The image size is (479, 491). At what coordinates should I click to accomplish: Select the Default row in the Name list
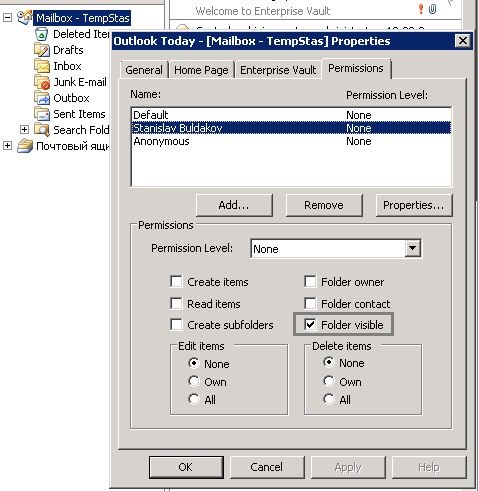(x=291, y=115)
